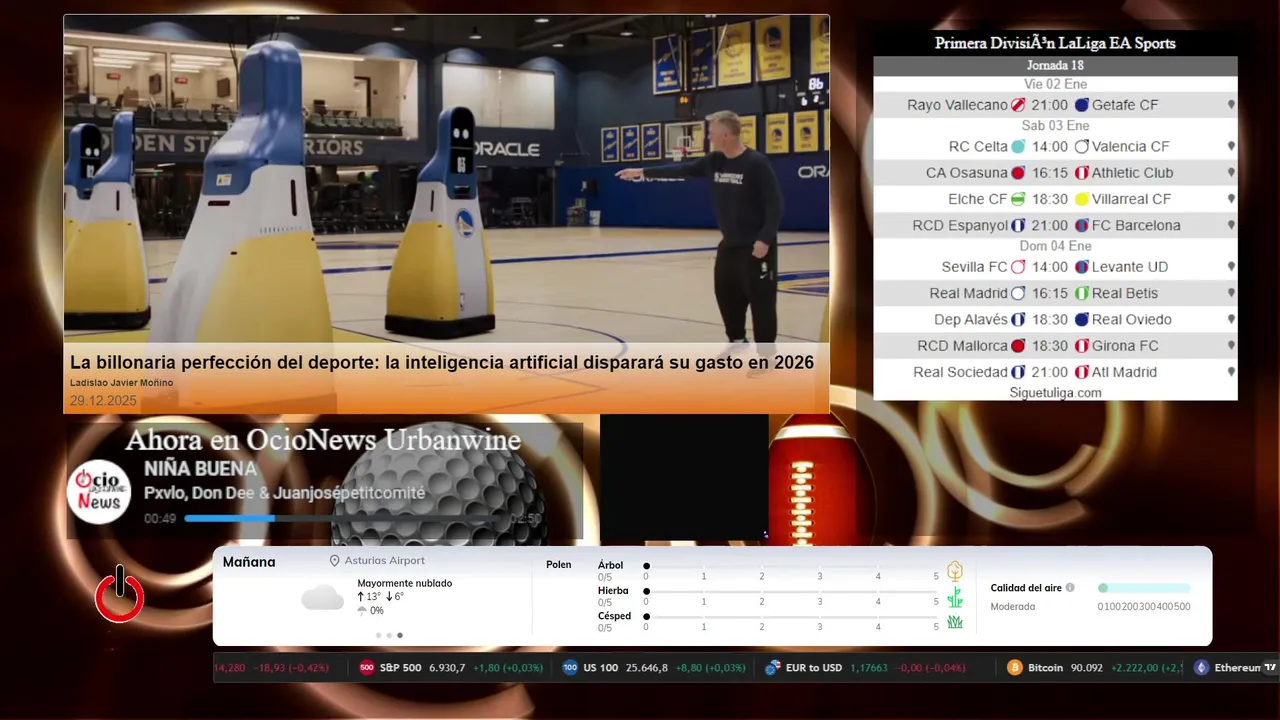Click the Asturias Airport location pin icon
This screenshot has width=1280, height=720.
coord(335,561)
